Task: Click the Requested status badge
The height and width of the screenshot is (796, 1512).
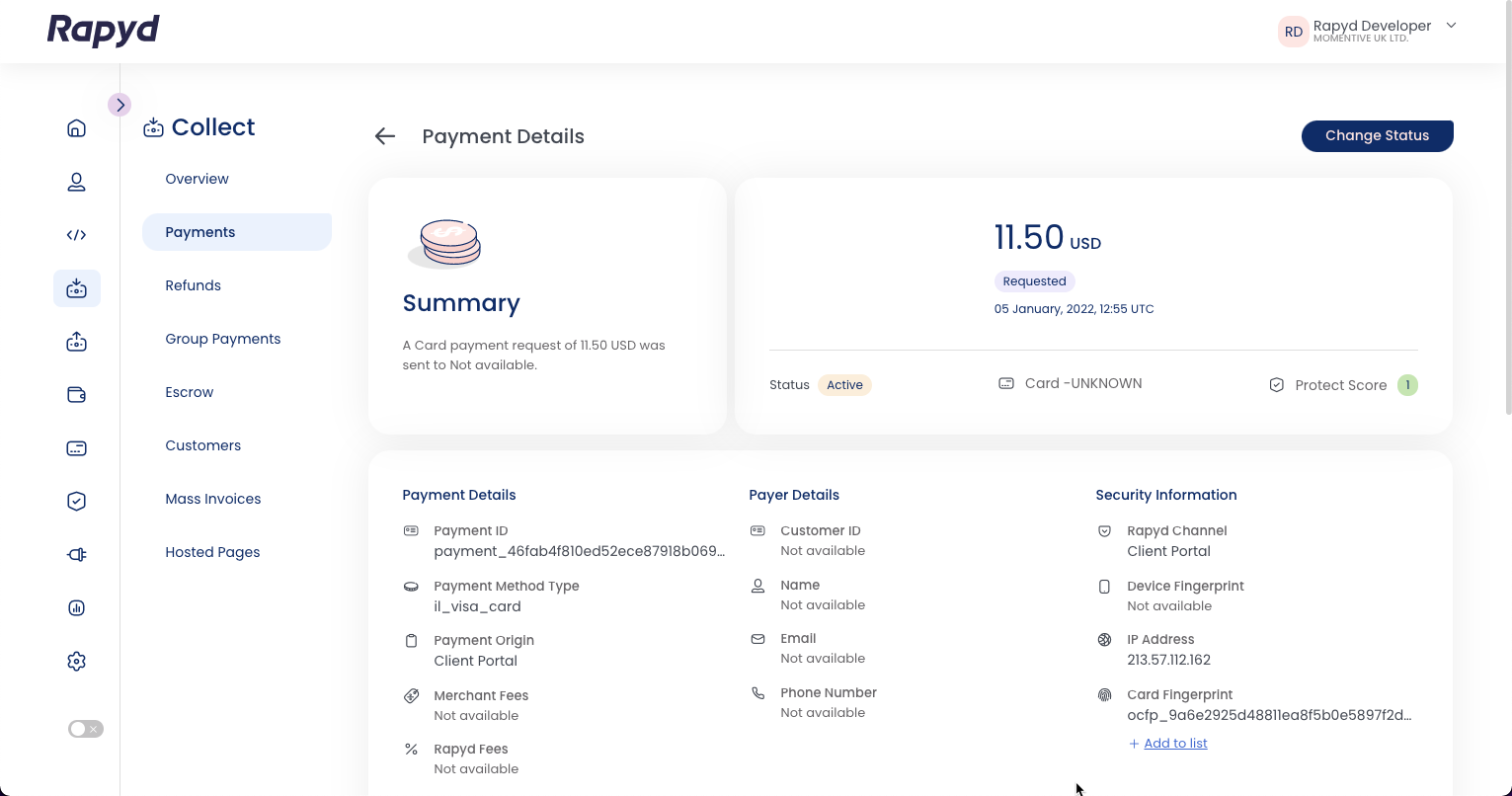Action: pos(1034,281)
